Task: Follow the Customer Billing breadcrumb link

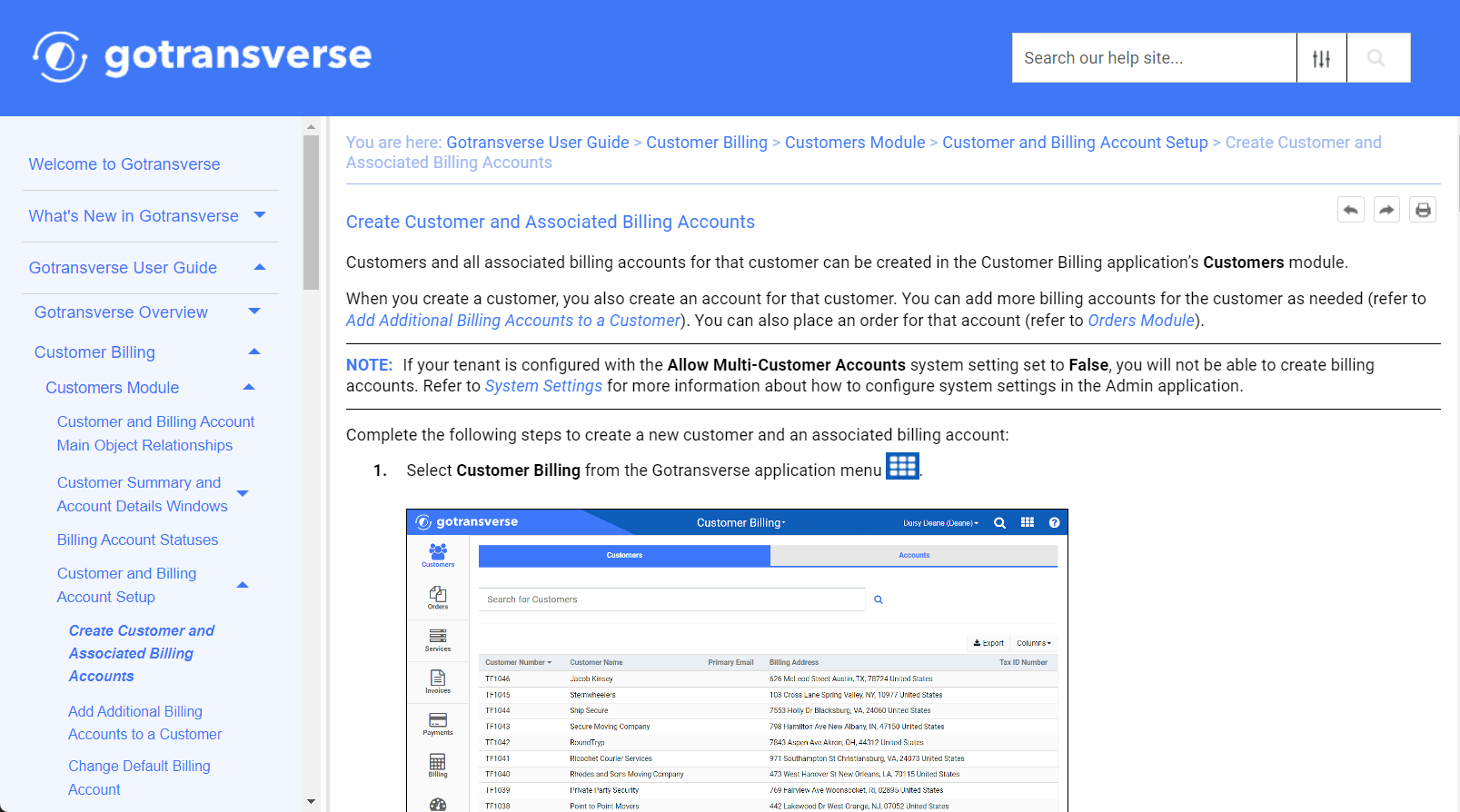Action: click(707, 143)
